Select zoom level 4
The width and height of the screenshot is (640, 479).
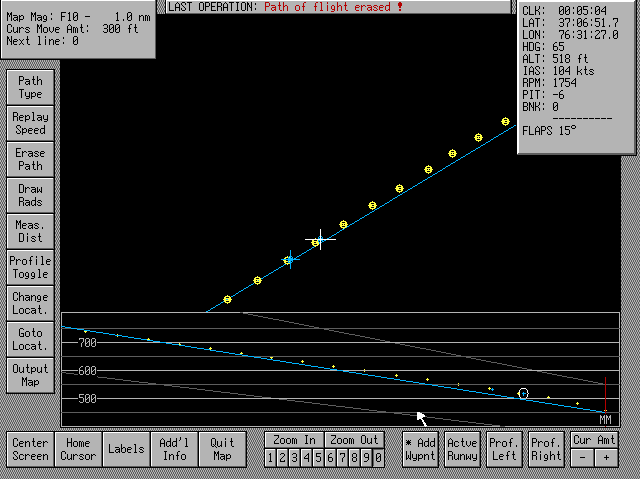pyautogui.click(x=307, y=458)
